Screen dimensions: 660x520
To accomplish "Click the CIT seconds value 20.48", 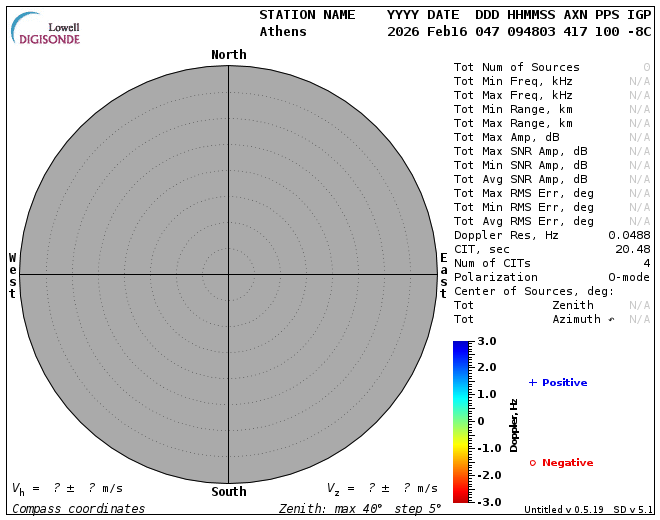I will (x=632, y=249).
